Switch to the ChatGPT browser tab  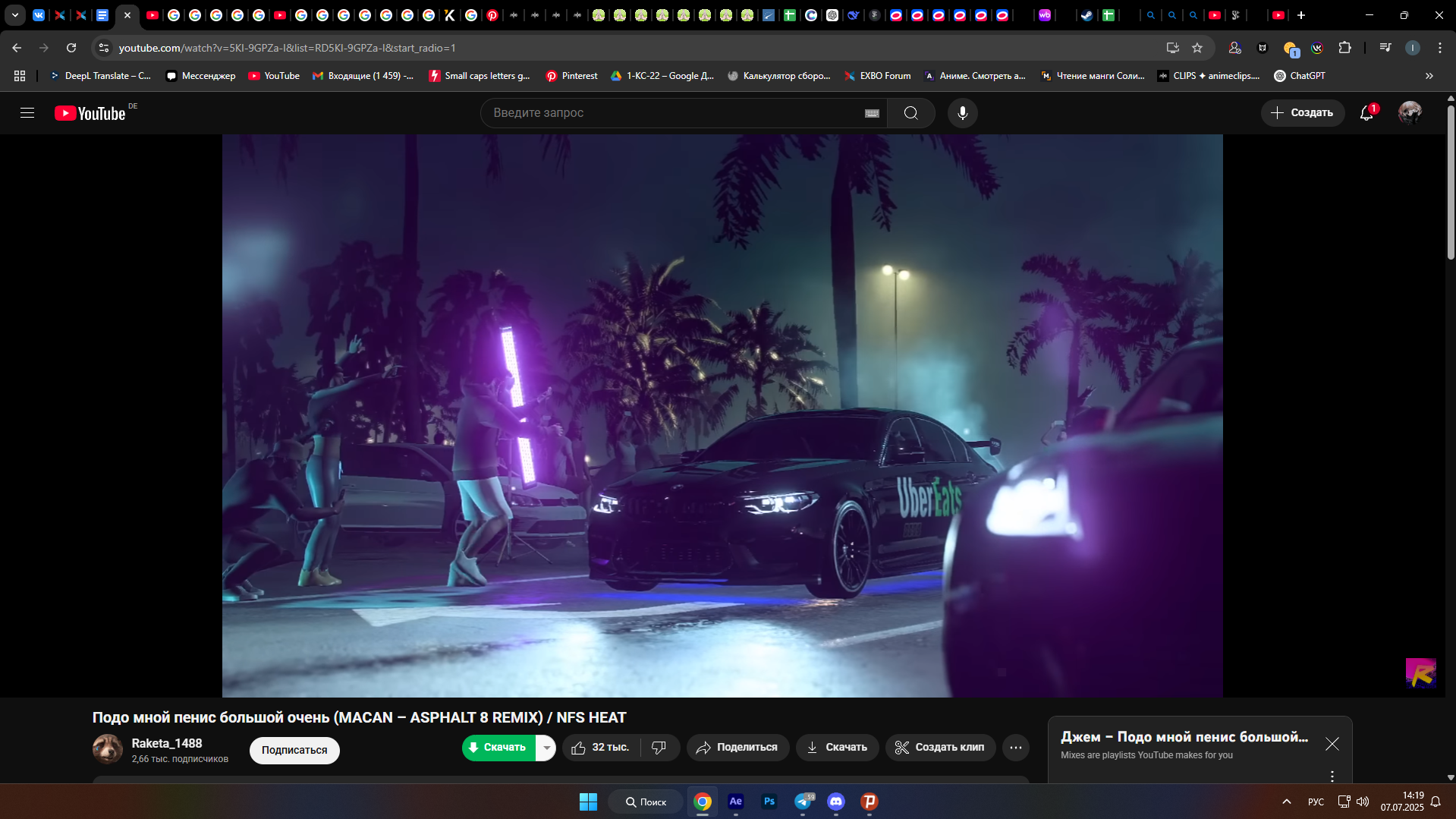click(832, 15)
